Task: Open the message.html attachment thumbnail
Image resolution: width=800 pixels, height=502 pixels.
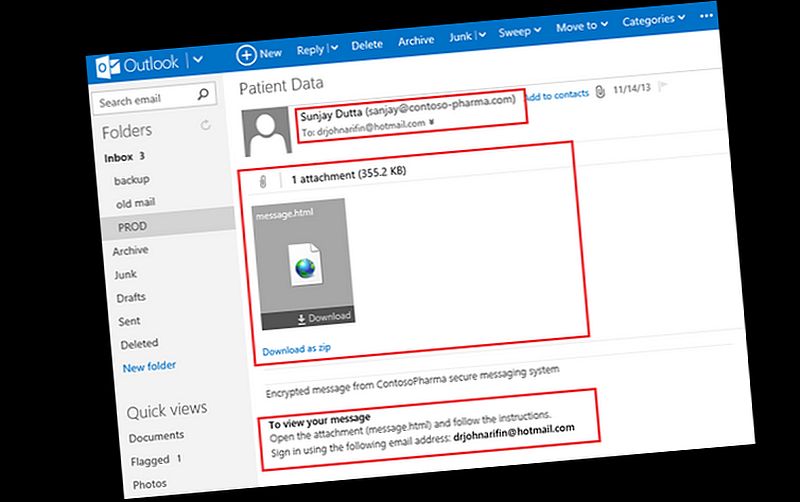Action: (303, 264)
